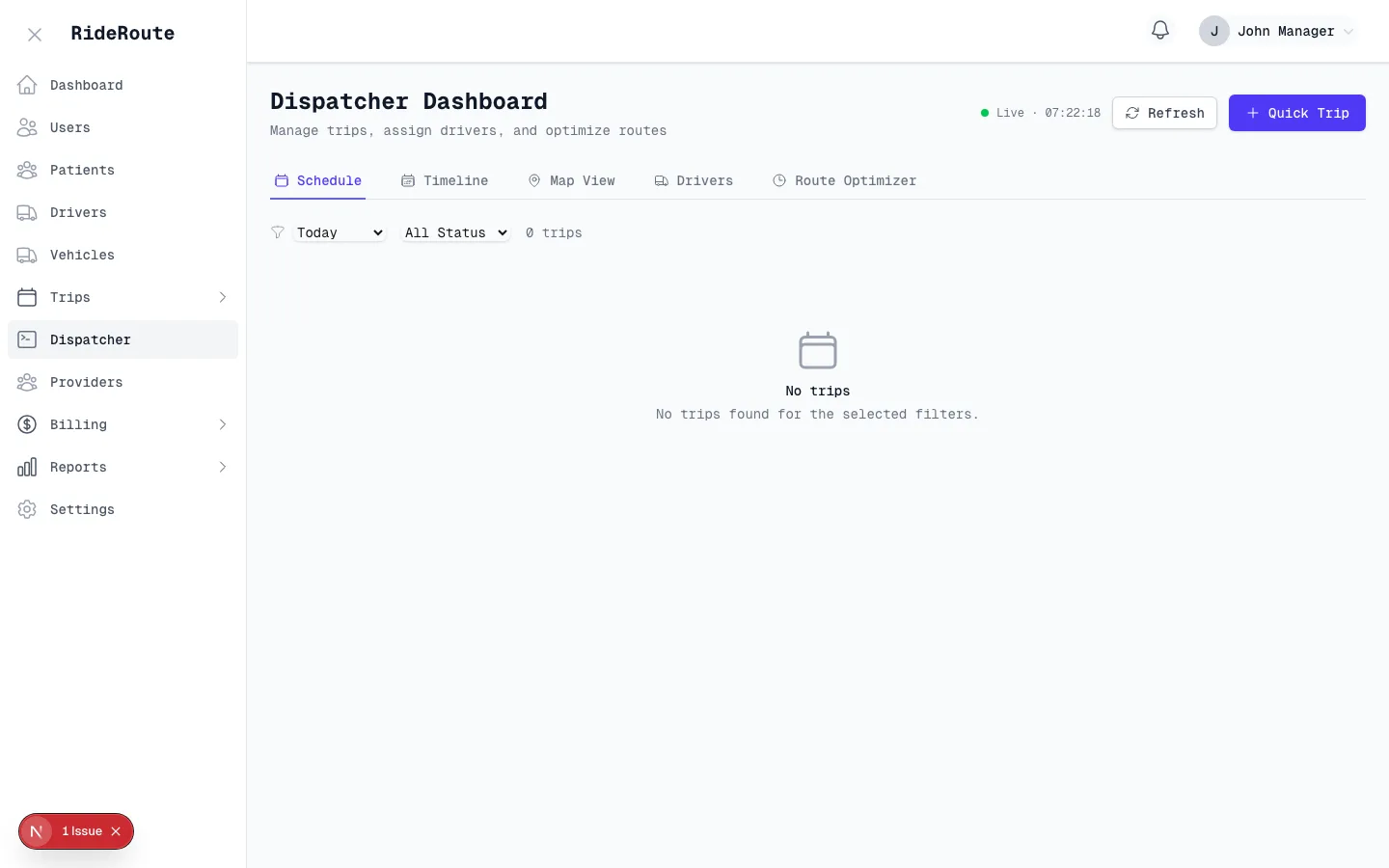Switch to the Map View tab

click(x=571, y=180)
